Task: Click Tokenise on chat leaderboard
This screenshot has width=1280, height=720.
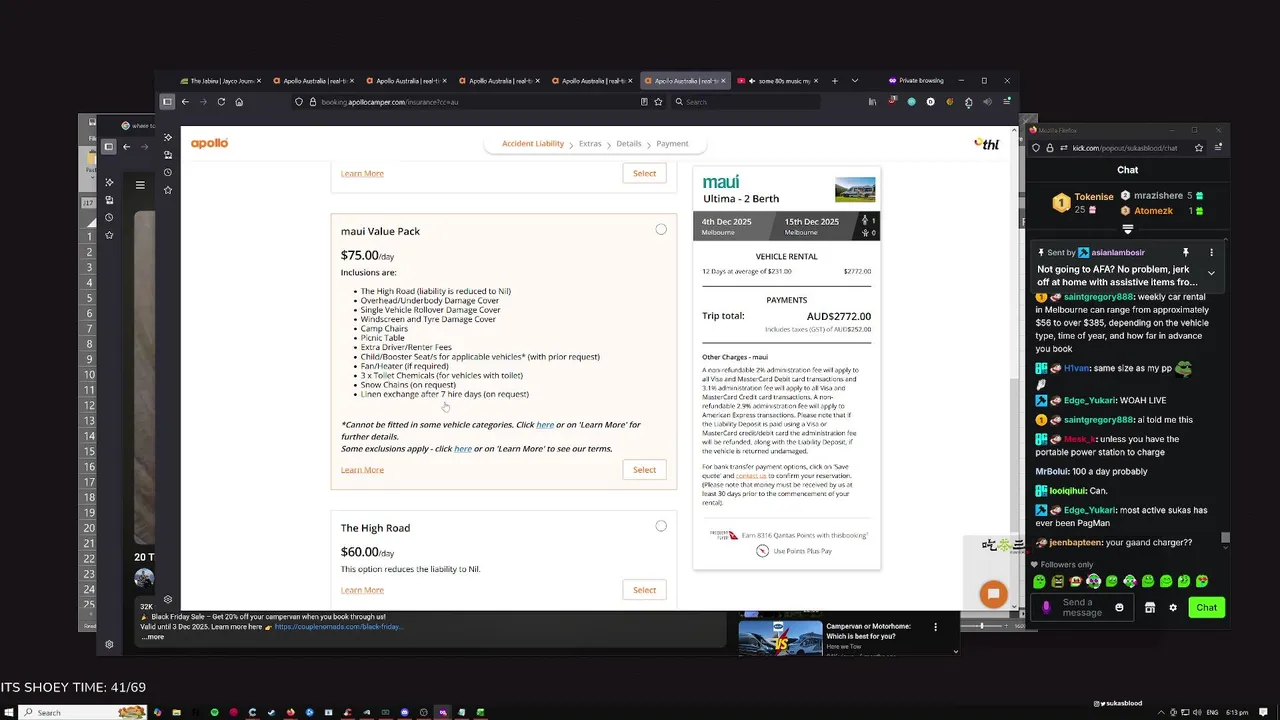Action: click(x=1094, y=197)
